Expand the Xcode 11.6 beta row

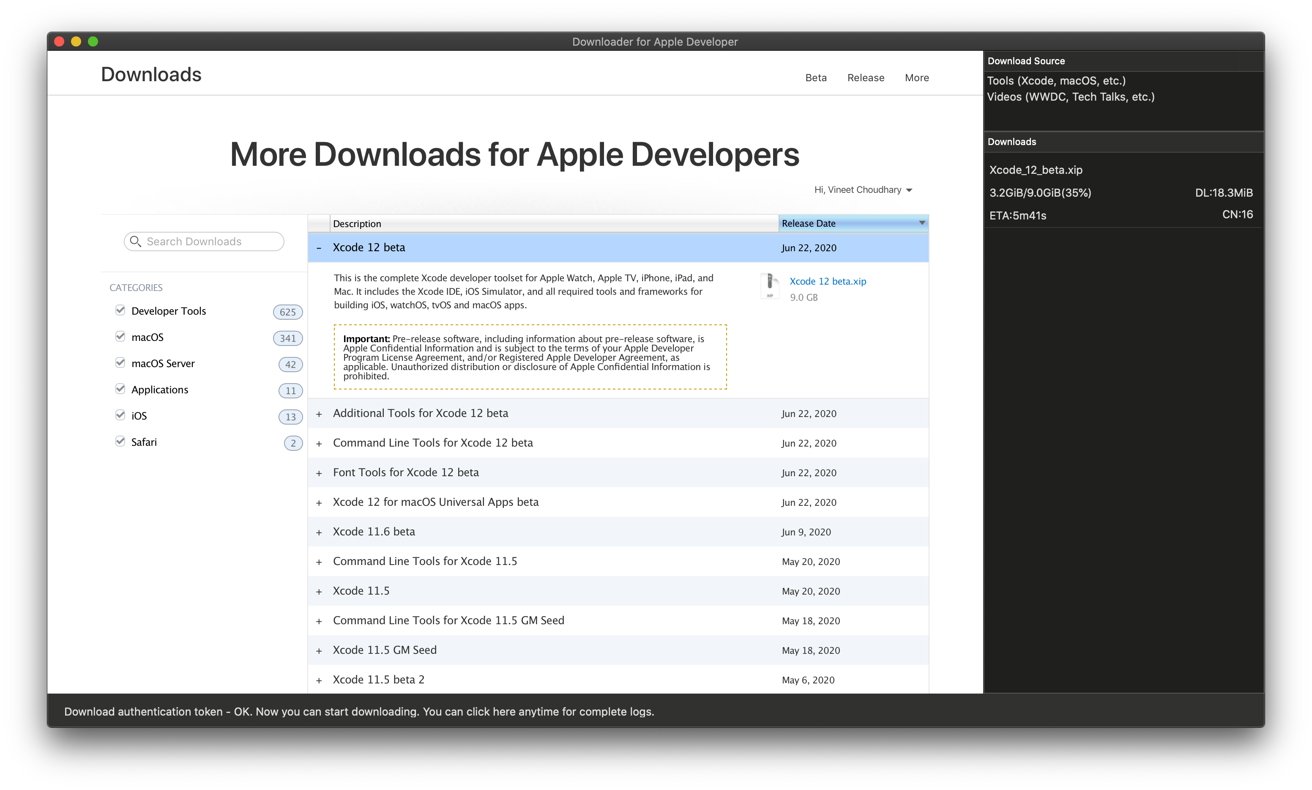[x=319, y=532]
